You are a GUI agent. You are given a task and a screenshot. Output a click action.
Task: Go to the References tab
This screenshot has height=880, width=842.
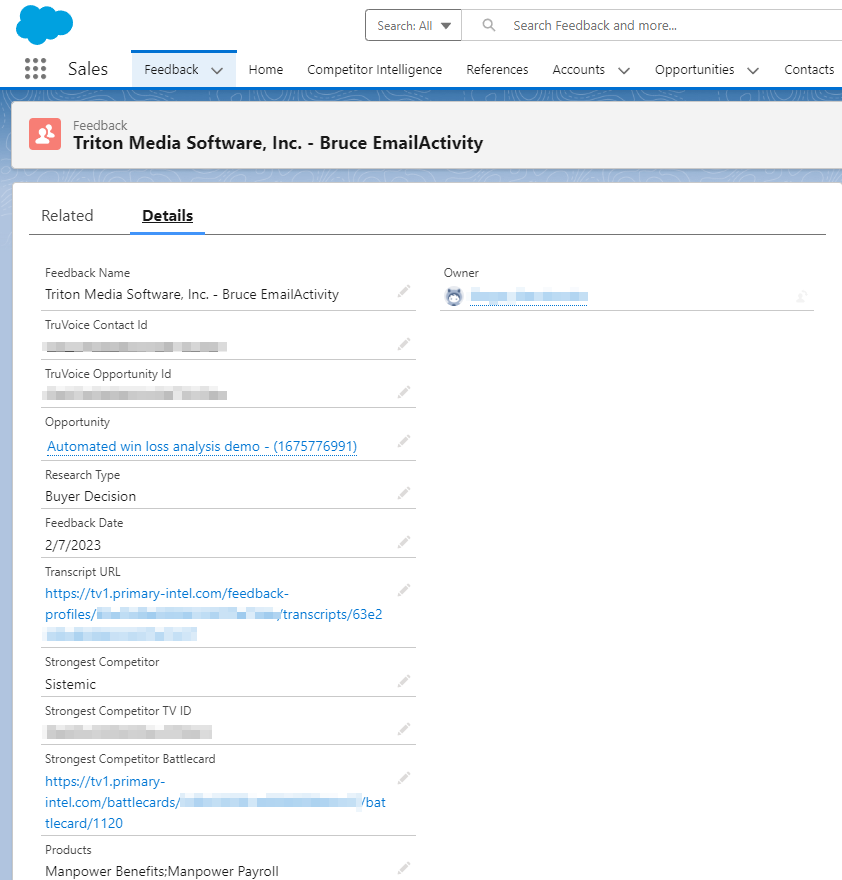point(497,70)
